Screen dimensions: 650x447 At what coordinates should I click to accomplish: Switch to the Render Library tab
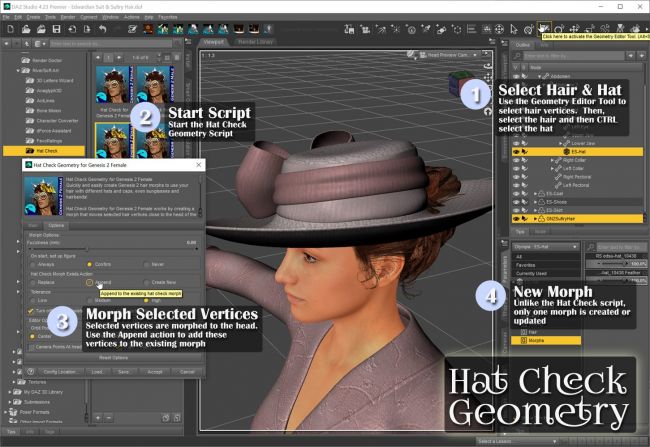(x=255, y=43)
